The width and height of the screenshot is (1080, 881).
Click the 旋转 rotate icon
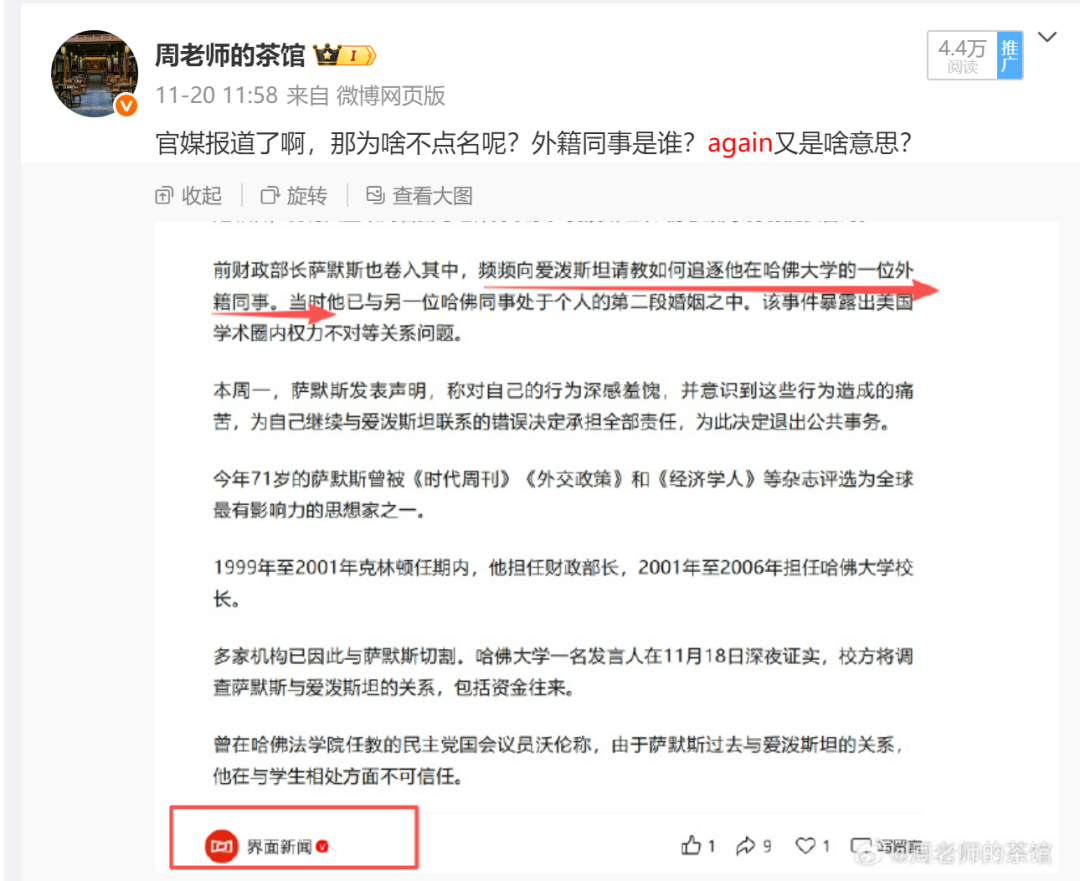(x=269, y=196)
